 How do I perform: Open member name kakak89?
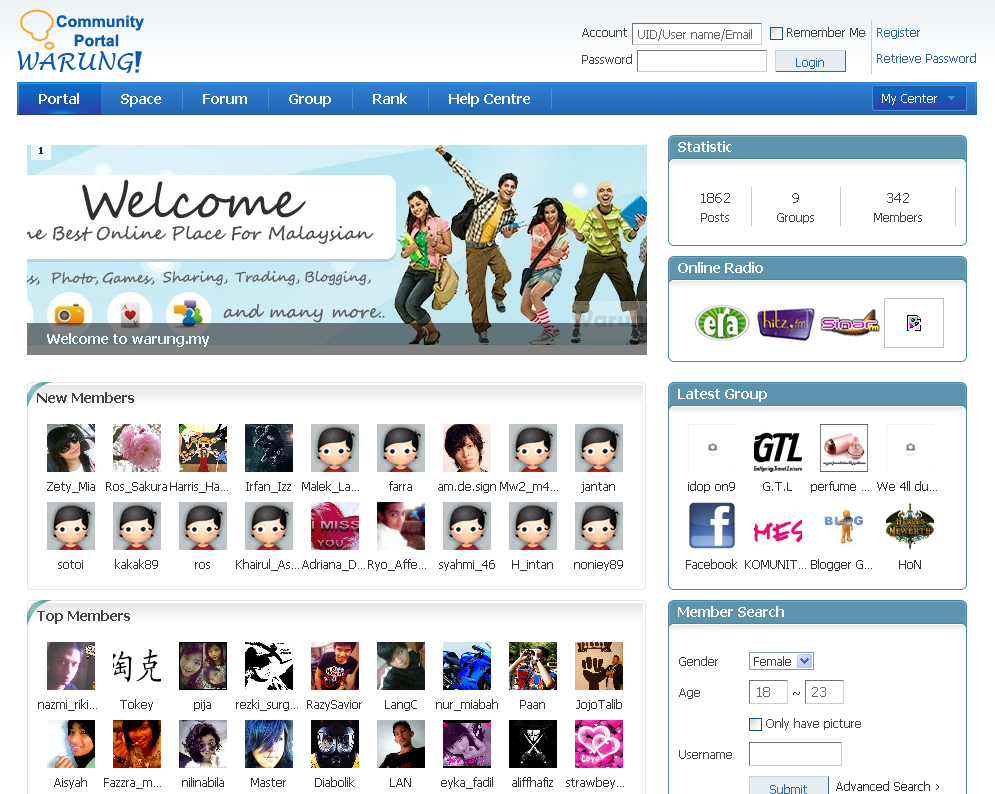pyautogui.click(x=136, y=565)
